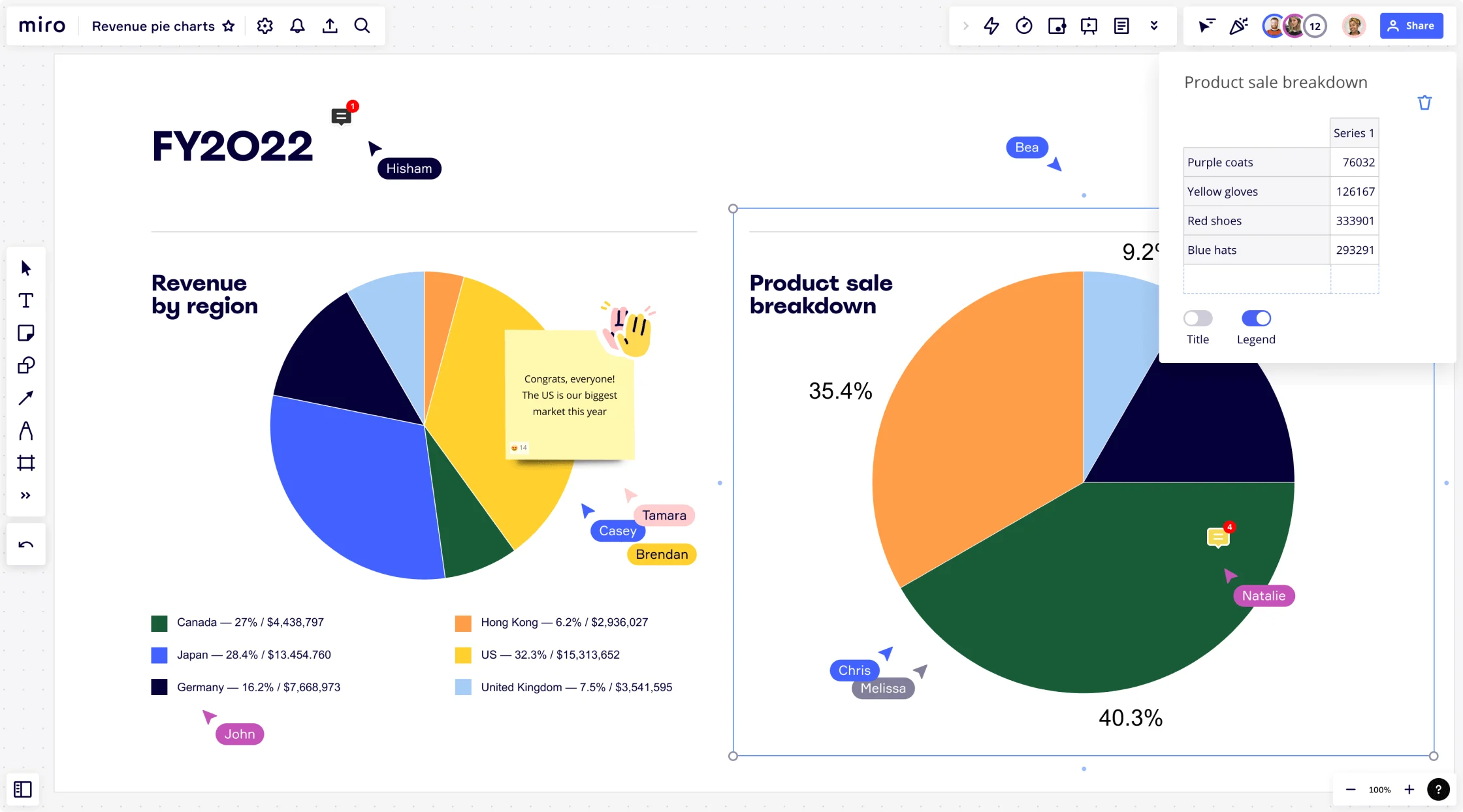The width and height of the screenshot is (1463, 812).
Task: Toggle the Legend switch for product chart
Action: pyautogui.click(x=1255, y=318)
